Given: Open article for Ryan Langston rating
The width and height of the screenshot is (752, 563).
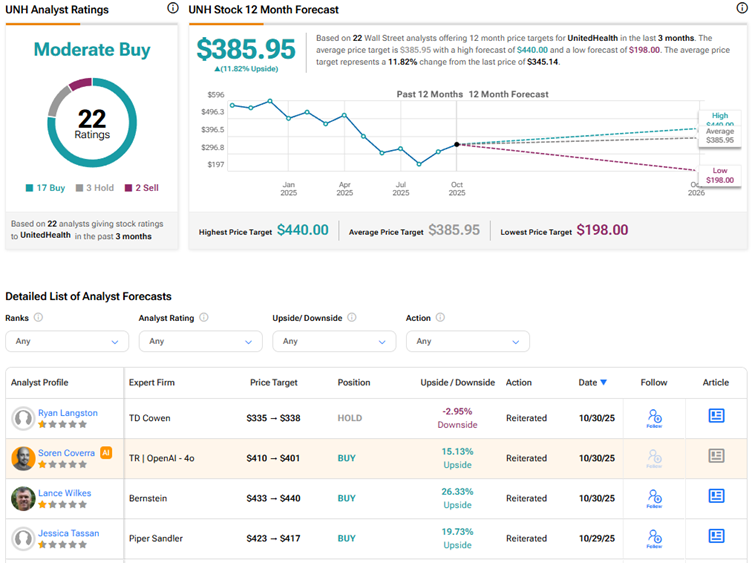Looking at the screenshot, I should [x=716, y=416].
